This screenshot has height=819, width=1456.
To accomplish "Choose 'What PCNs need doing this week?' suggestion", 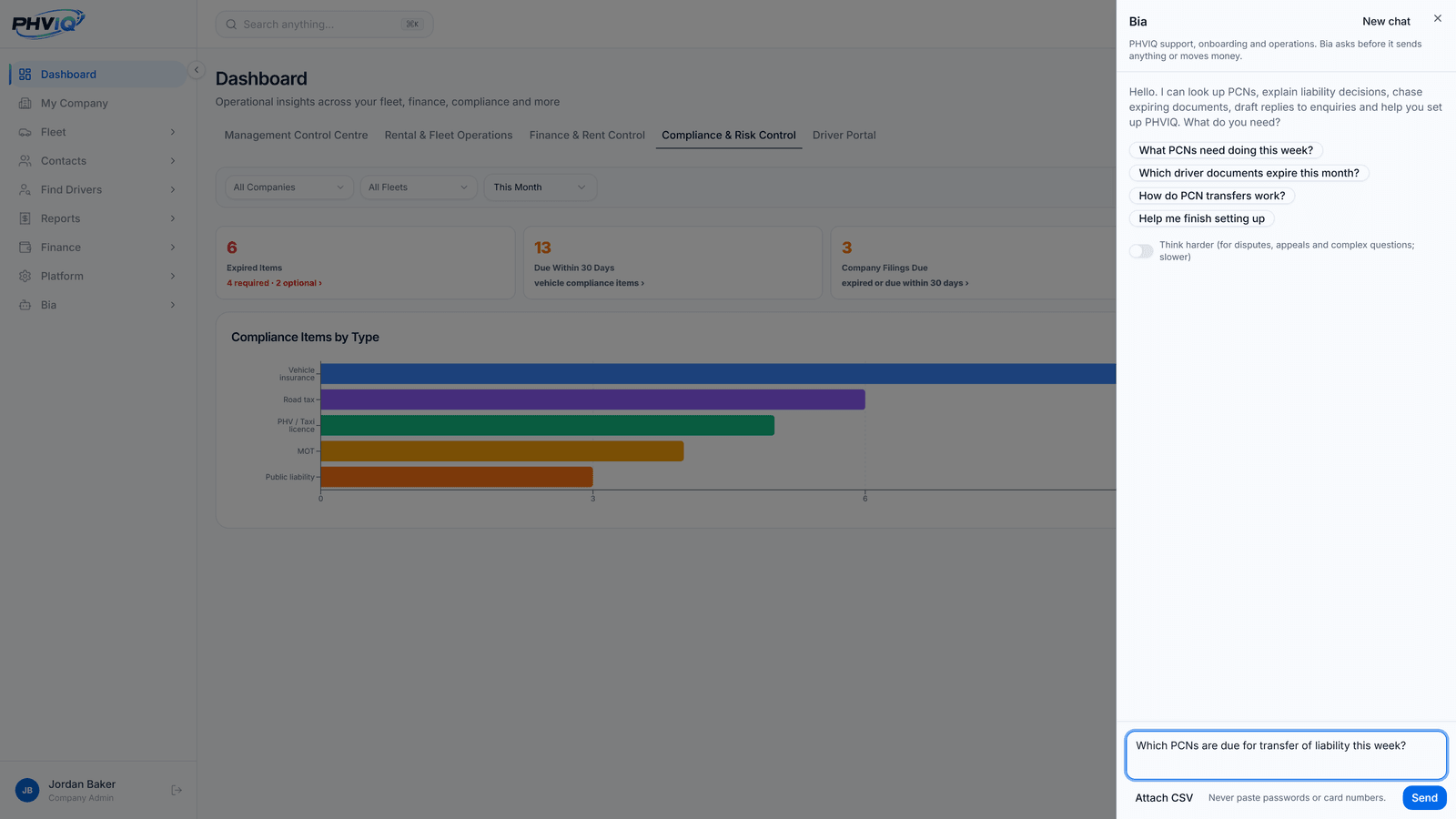I will tap(1226, 150).
